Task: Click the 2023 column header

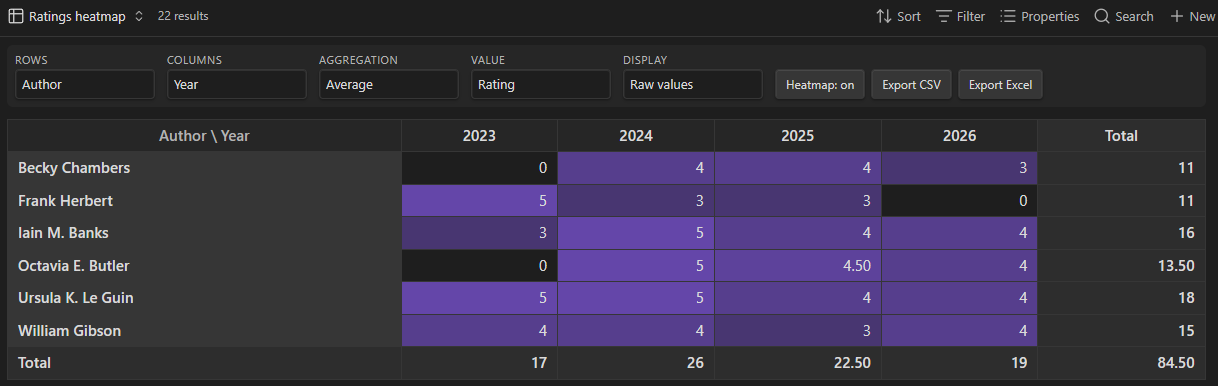Action: (x=480, y=136)
